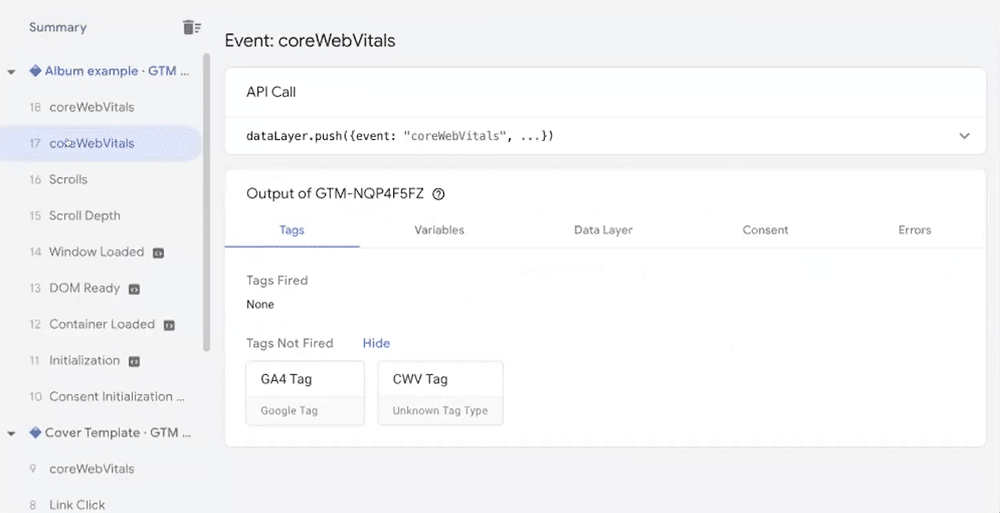Select event 18 coreWebVitals

tap(101, 107)
